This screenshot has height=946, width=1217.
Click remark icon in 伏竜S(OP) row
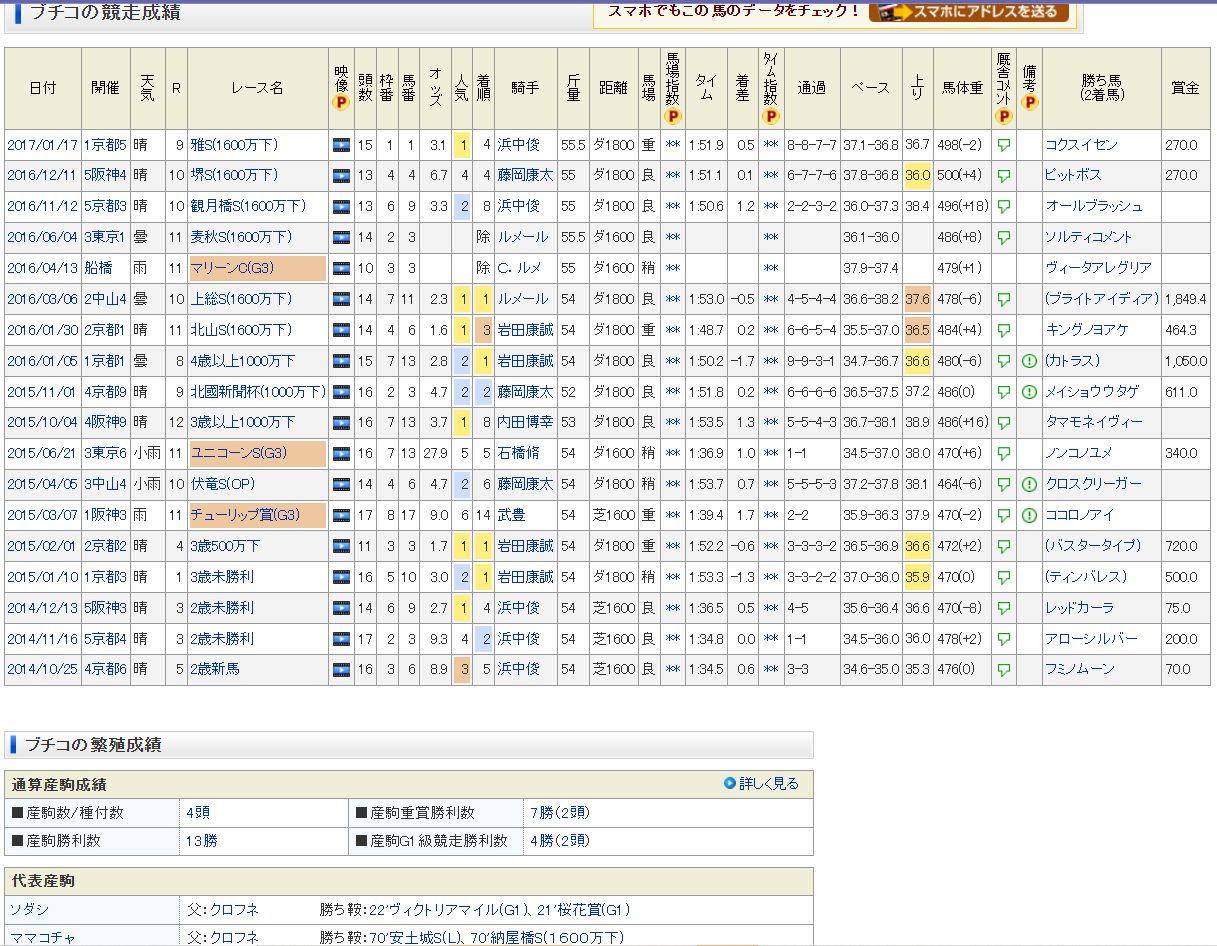pyautogui.click(x=1029, y=484)
